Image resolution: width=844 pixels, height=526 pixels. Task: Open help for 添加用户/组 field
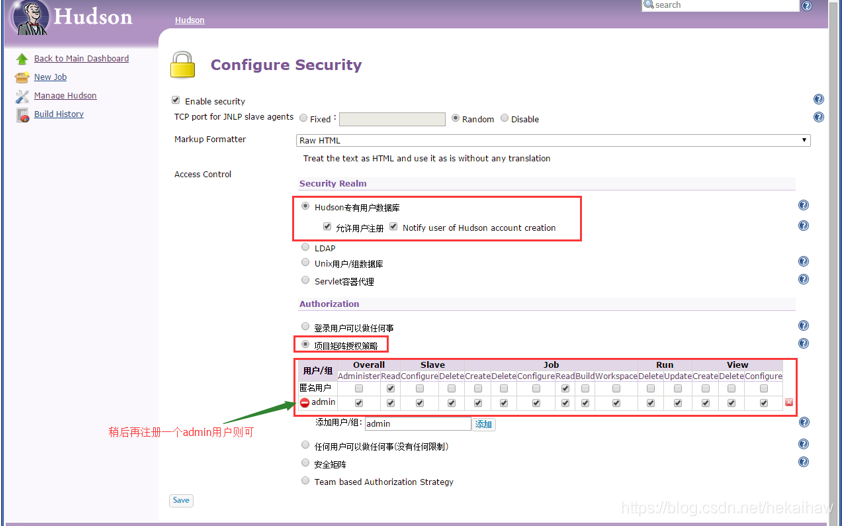point(804,422)
